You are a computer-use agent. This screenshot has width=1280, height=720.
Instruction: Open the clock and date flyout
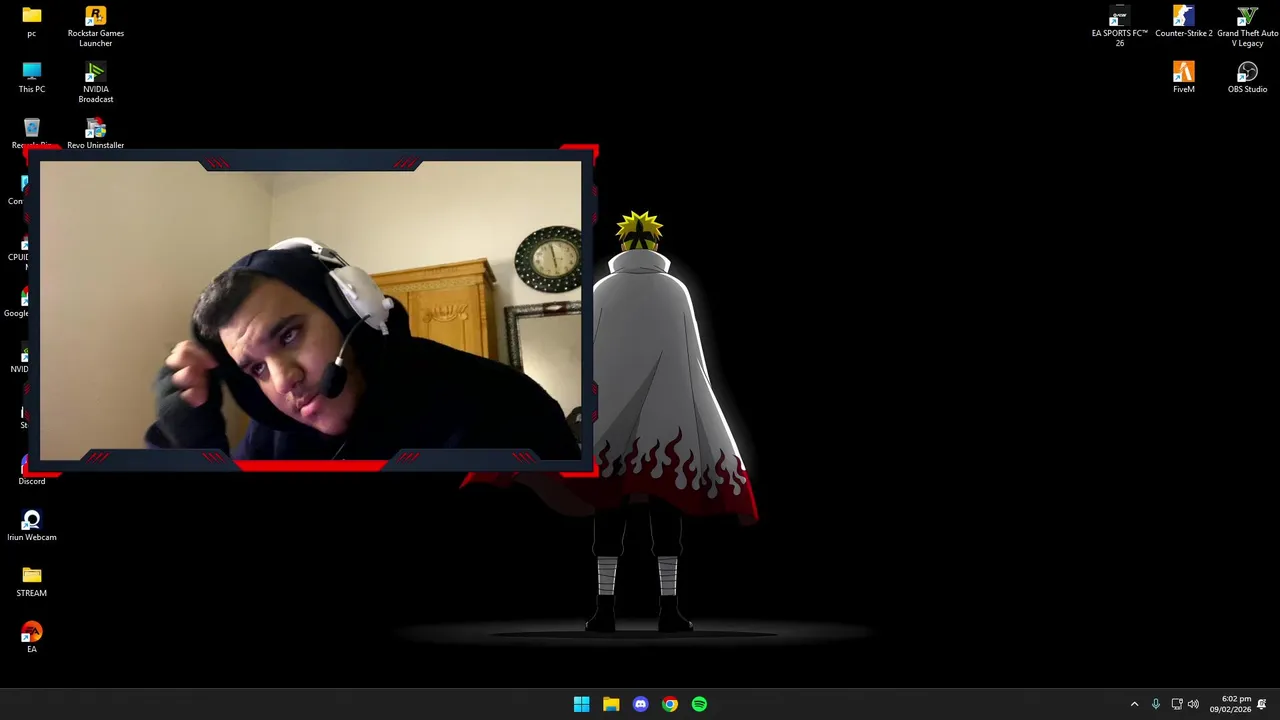[x=1230, y=704]
